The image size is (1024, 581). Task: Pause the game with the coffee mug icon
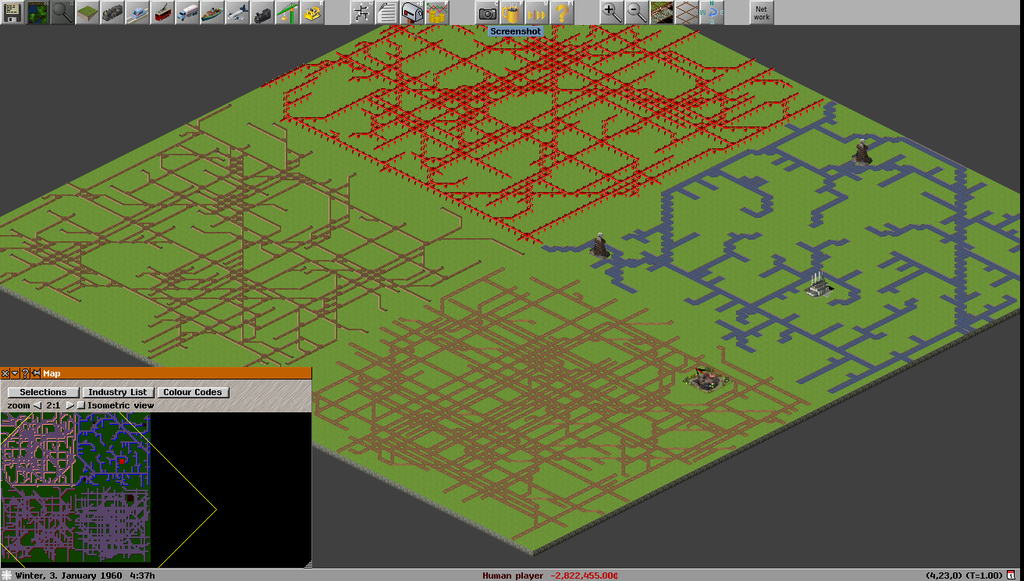click(x=512, y=12)
